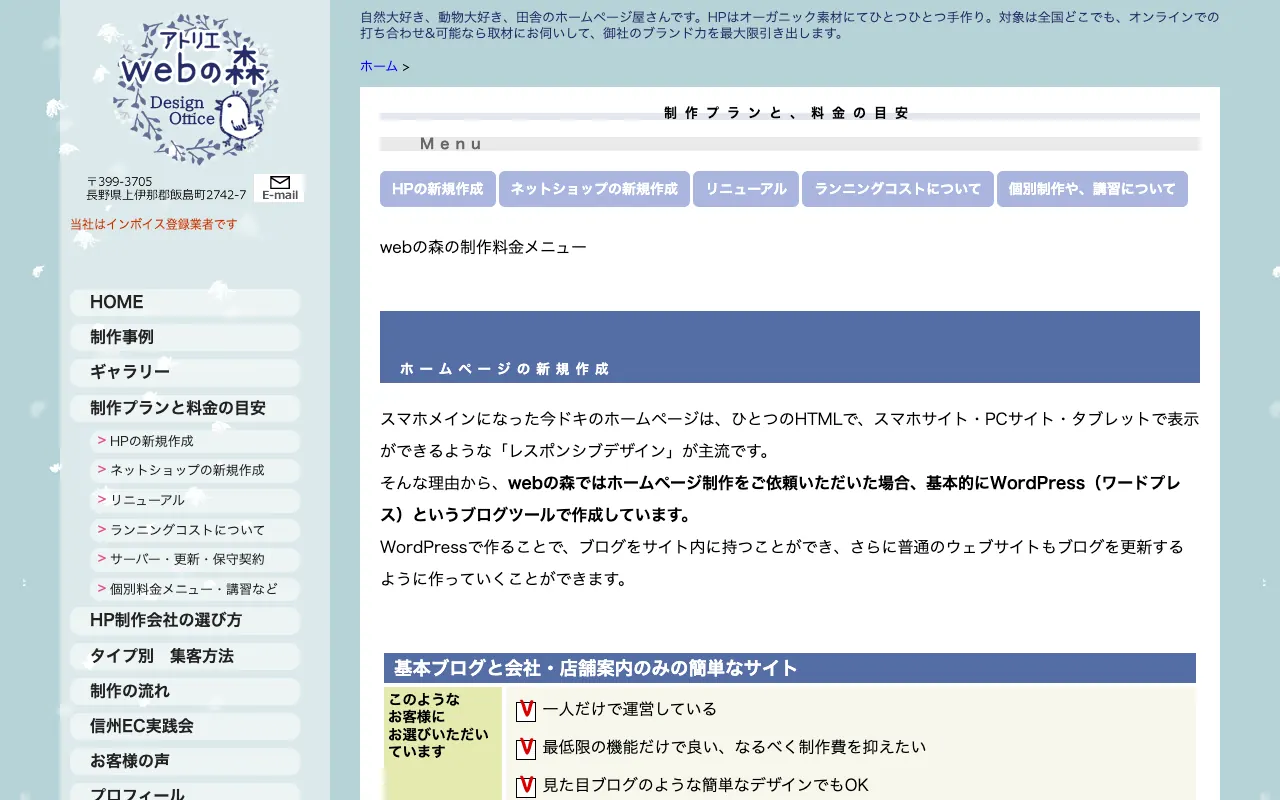Open お客様の声 in the sidebar
The image size is (1280, 800).
185,761
